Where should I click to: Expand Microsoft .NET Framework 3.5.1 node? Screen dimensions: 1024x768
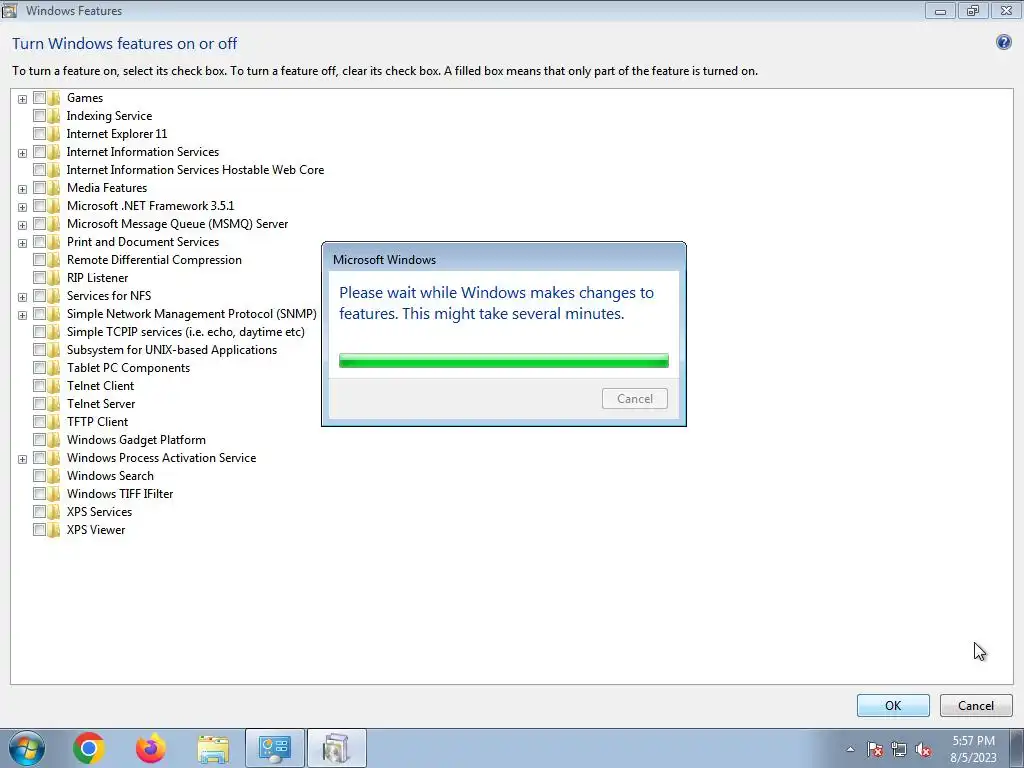(22, 207)
